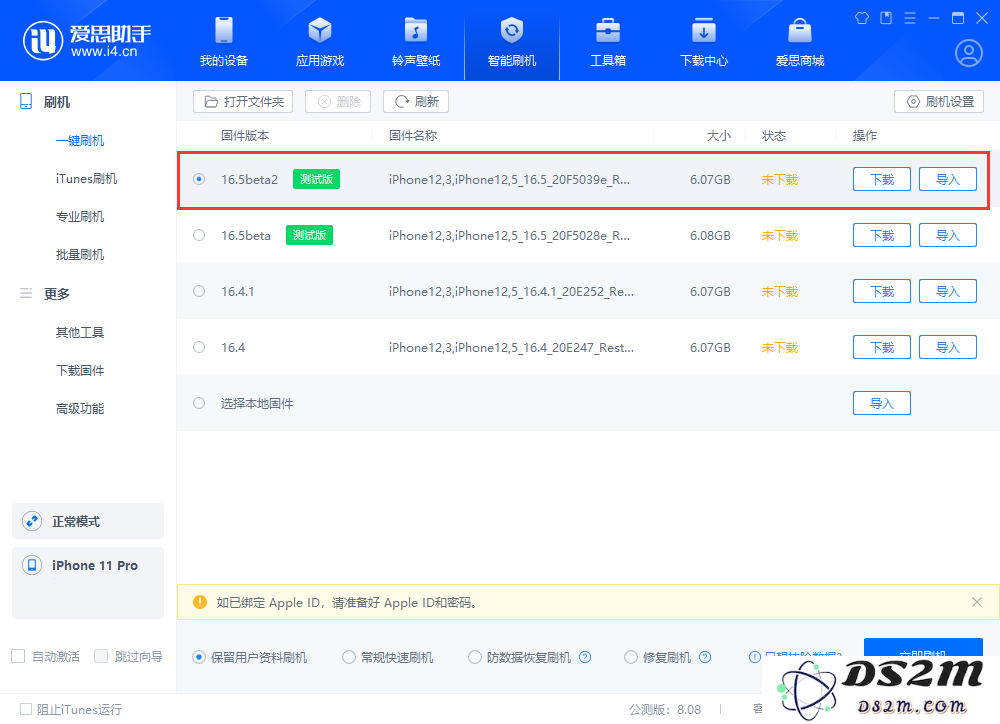Select the 选择本地固件 radio button

tap(199, 403)
